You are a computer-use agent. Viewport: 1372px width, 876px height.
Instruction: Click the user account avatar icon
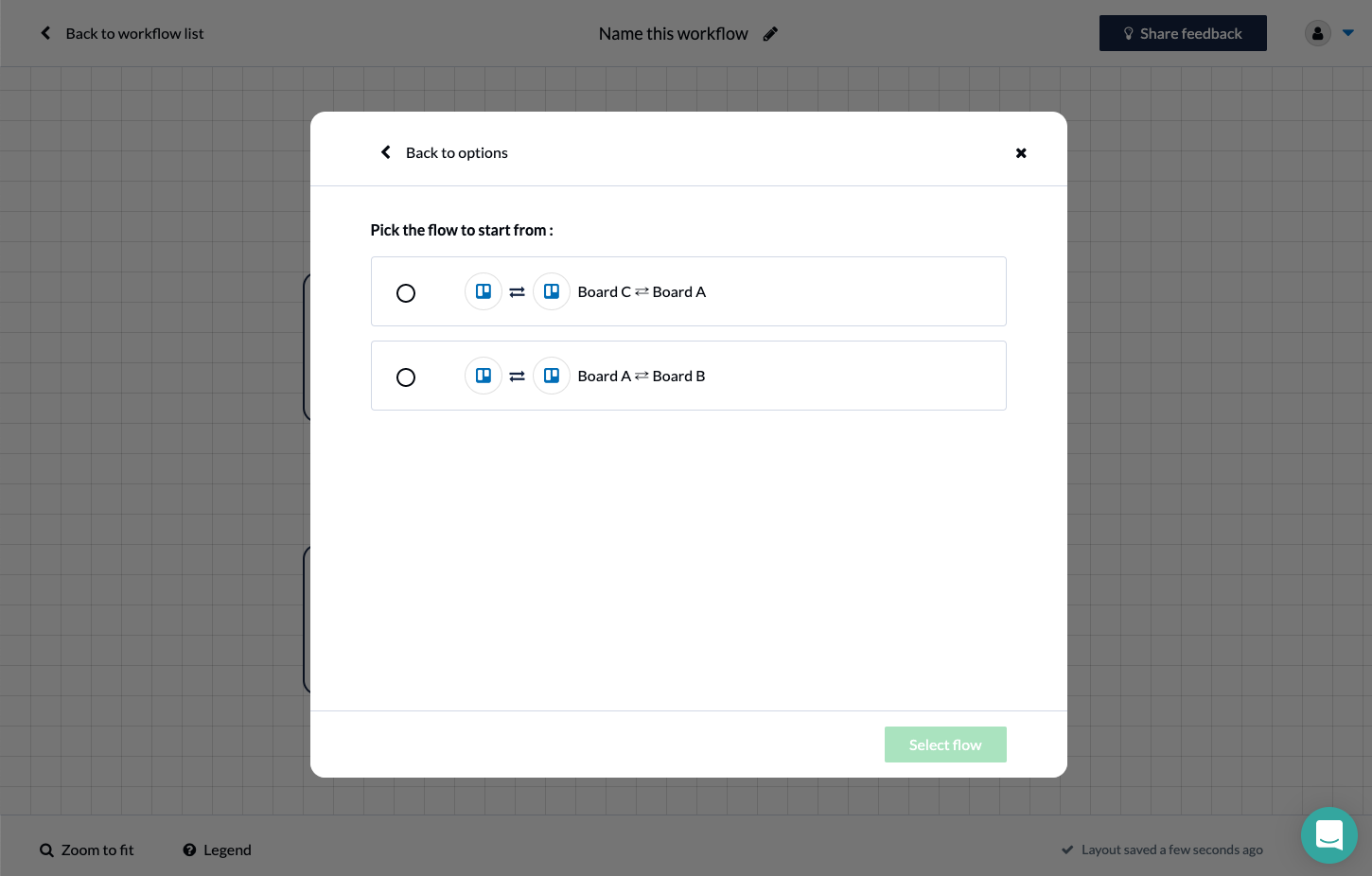(x=1317, y=33)
